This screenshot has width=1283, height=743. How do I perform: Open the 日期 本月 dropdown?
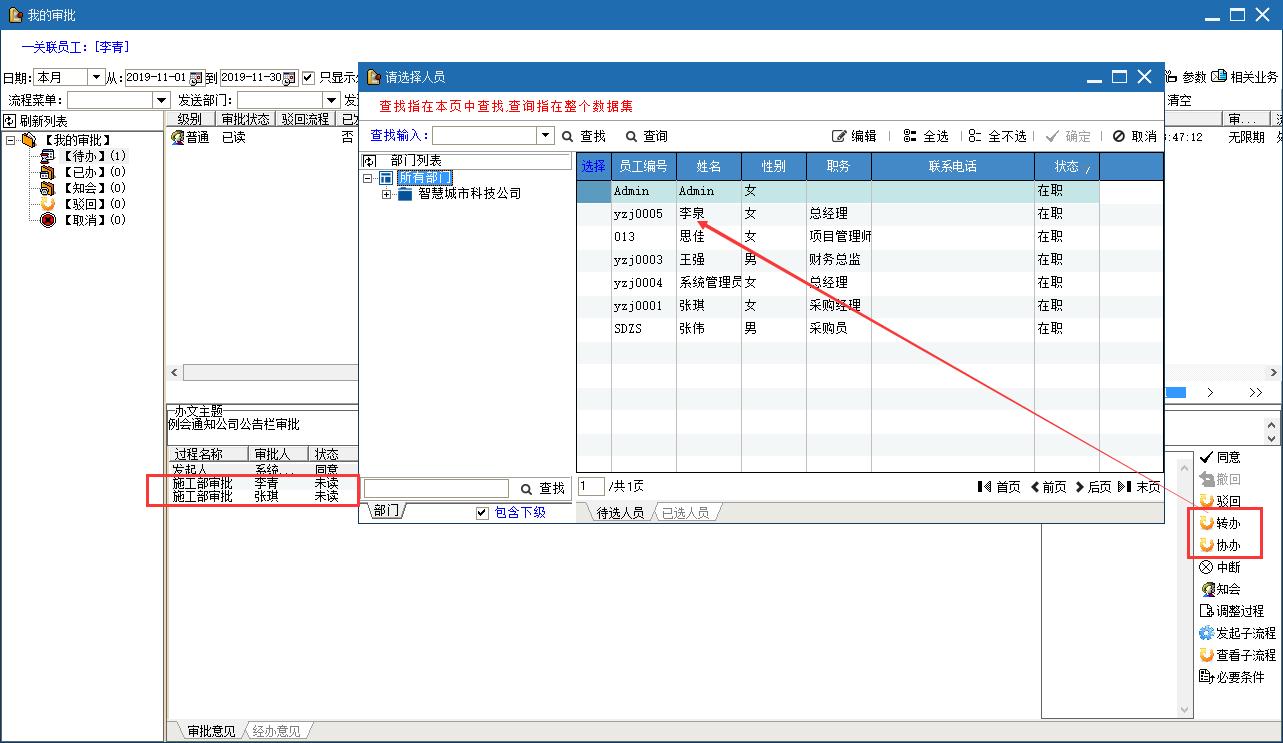click(96, 78)
